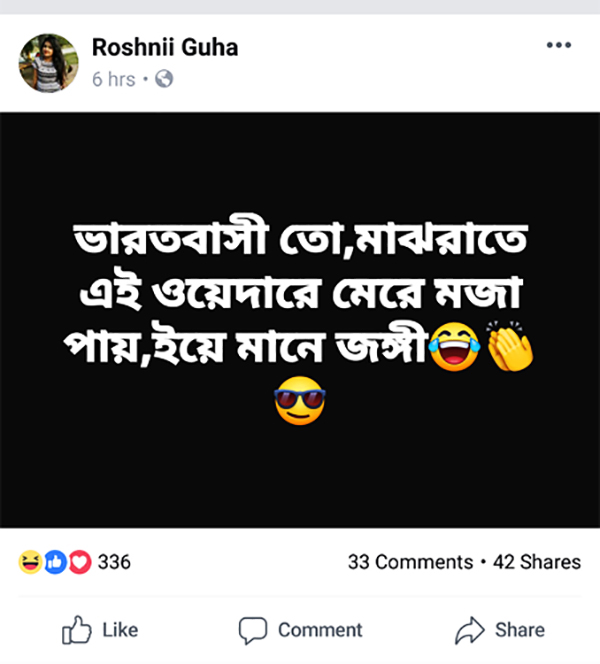The height and width of the screenshot is (664, 600).
Task: Click the Share arrow icon
Action: pyautogui.click(x=469, y=630)
